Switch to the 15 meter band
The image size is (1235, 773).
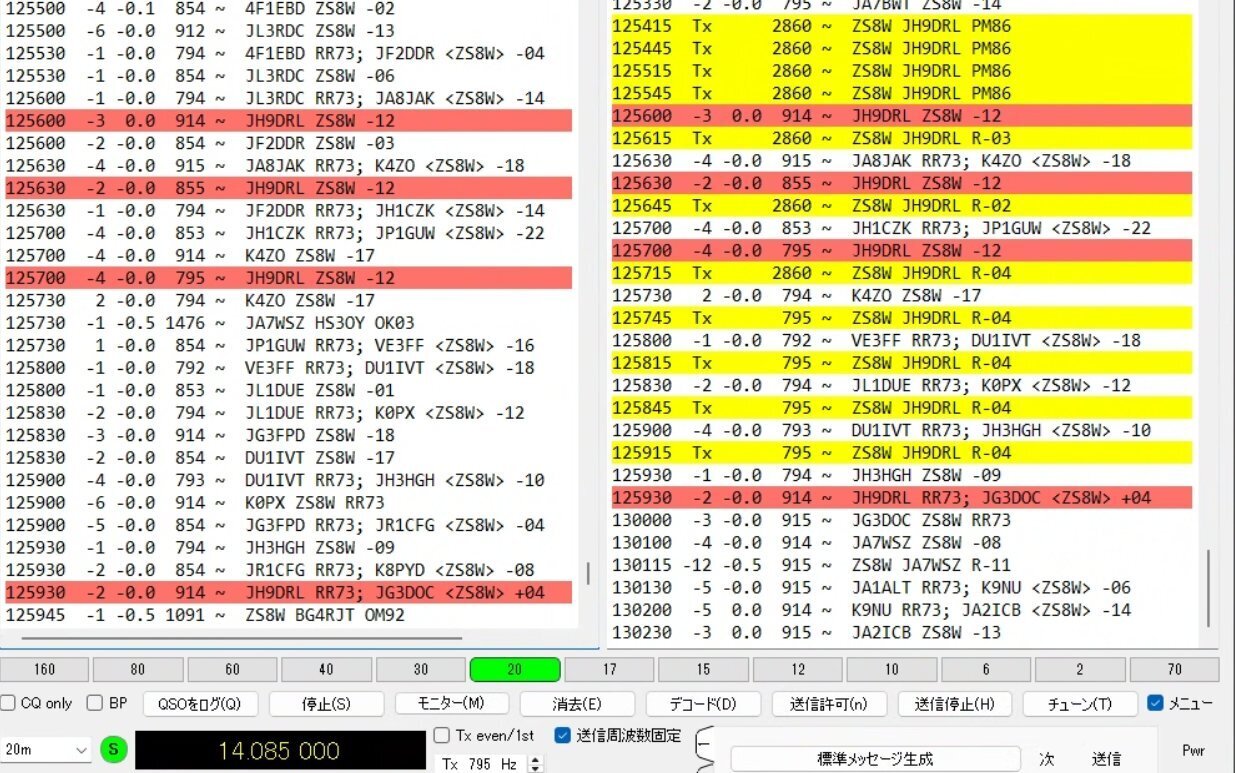tap(703, 669)
